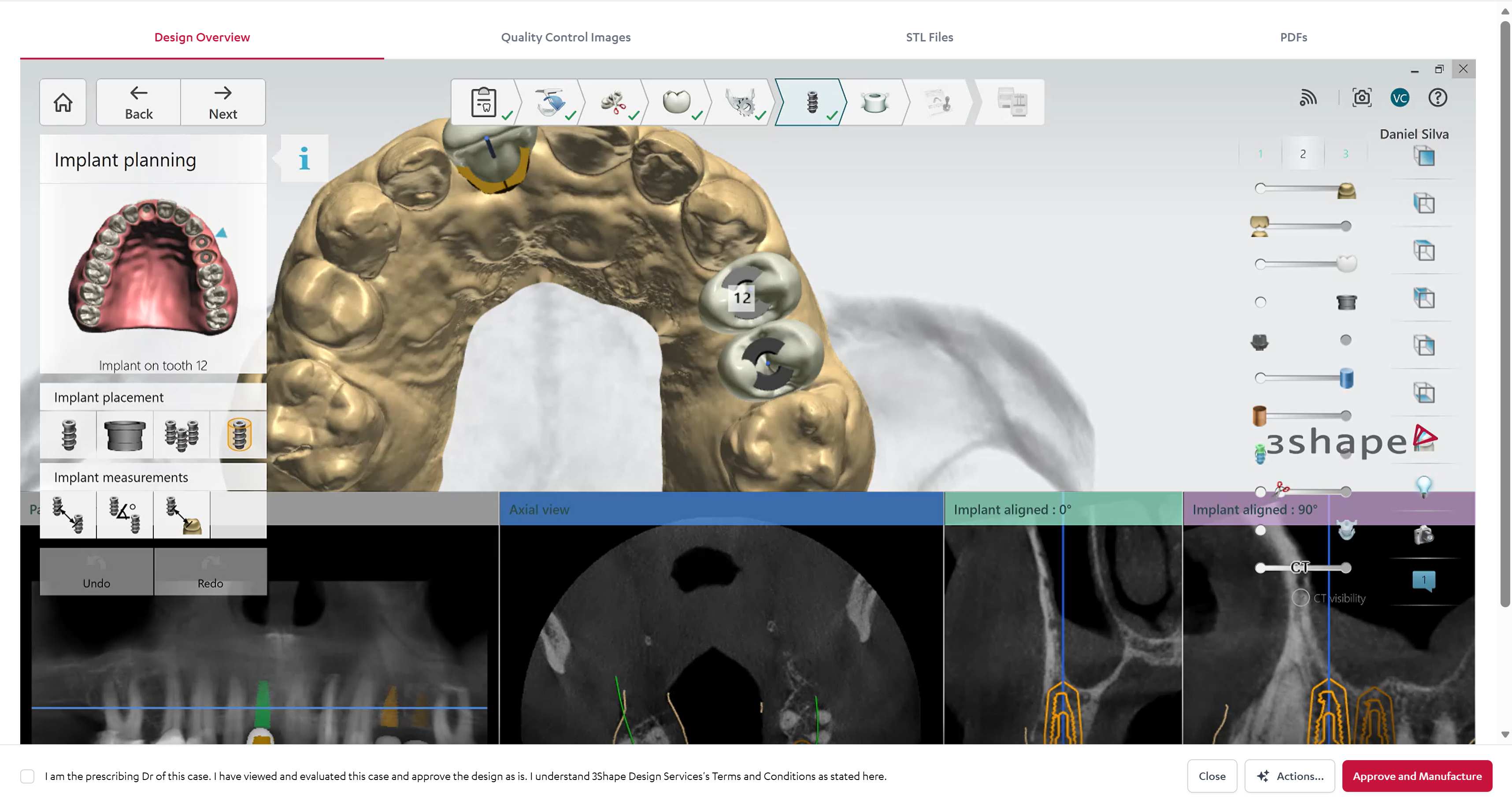The width and height of the screenshot is (1512, 802).
Task: Click the Undo button
Action: [x=96, y=572]
